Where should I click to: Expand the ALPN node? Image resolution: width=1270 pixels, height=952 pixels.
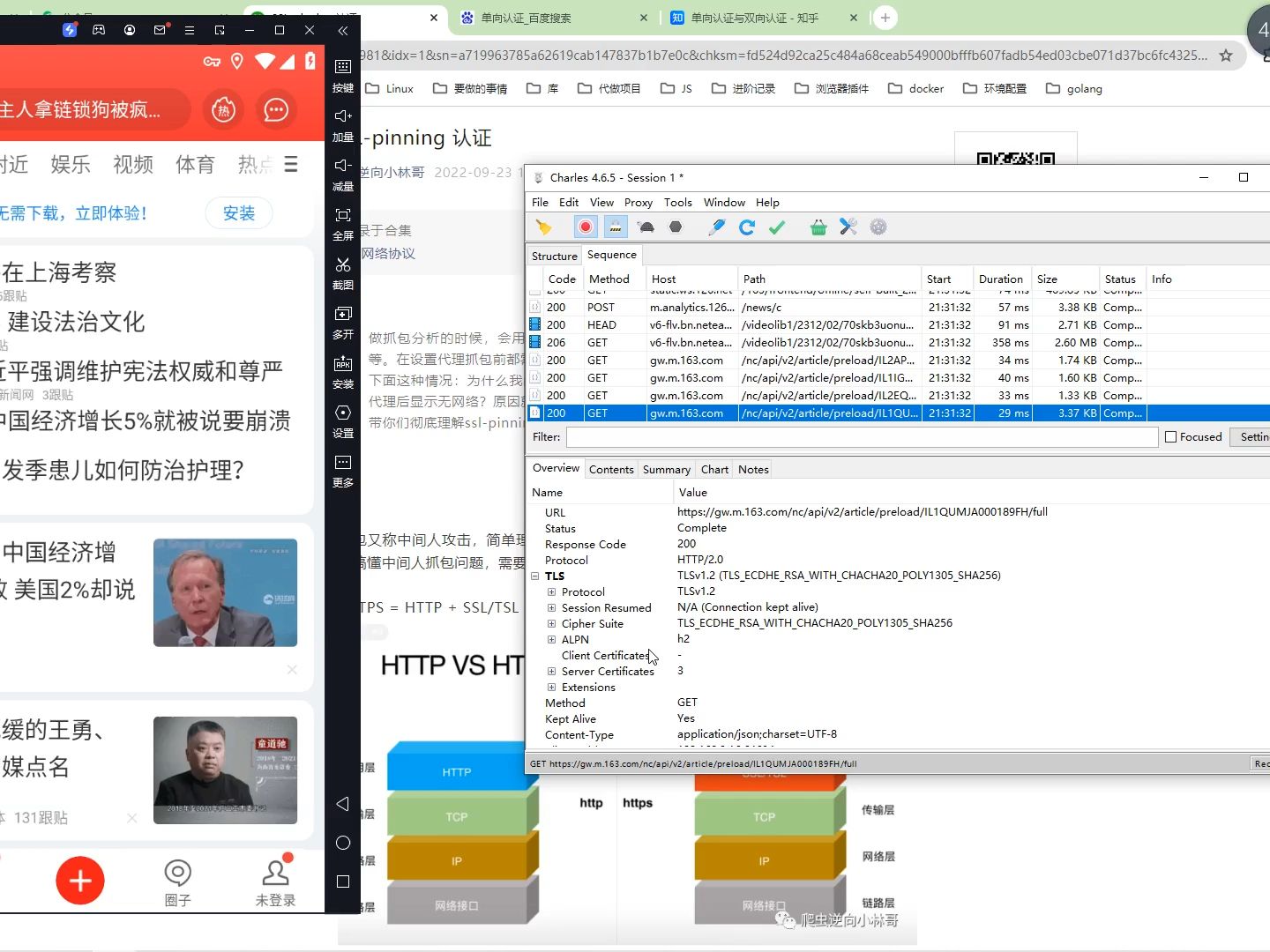(x=551, y=640)
